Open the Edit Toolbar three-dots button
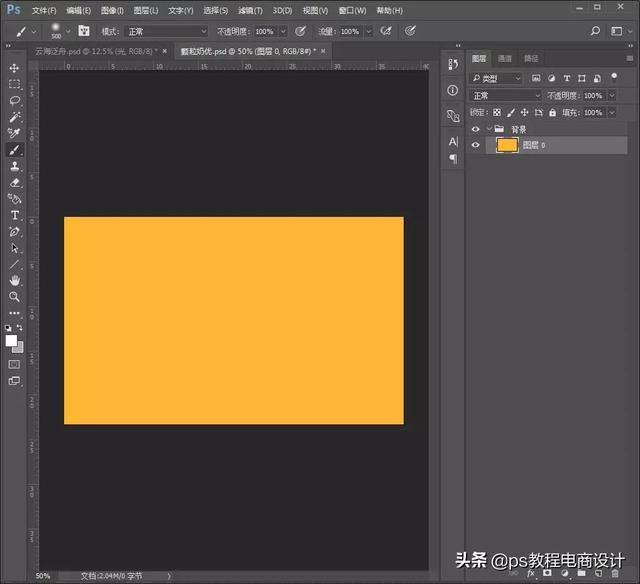The image size is (640, 584). tap(14, 313)
